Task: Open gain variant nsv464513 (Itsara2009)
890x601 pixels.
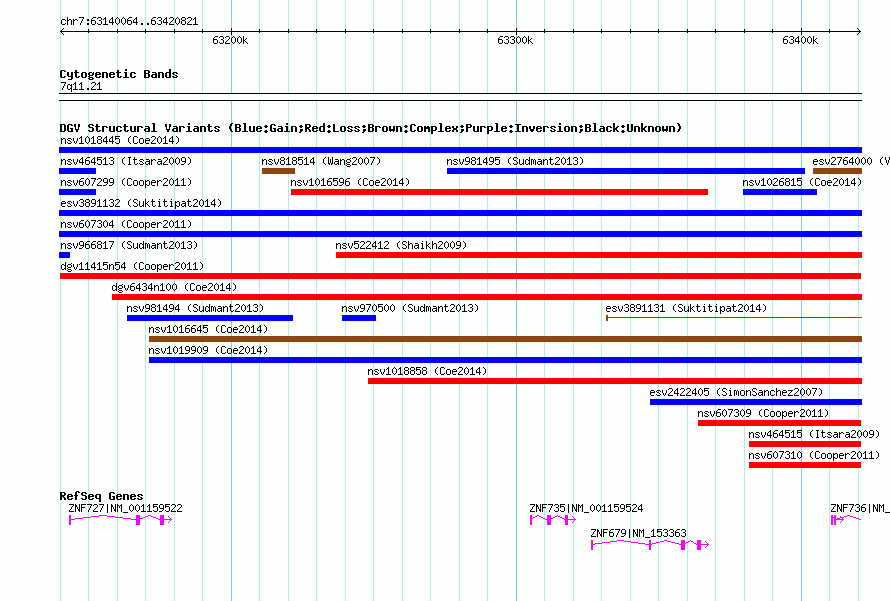Action: coord(78,171)
